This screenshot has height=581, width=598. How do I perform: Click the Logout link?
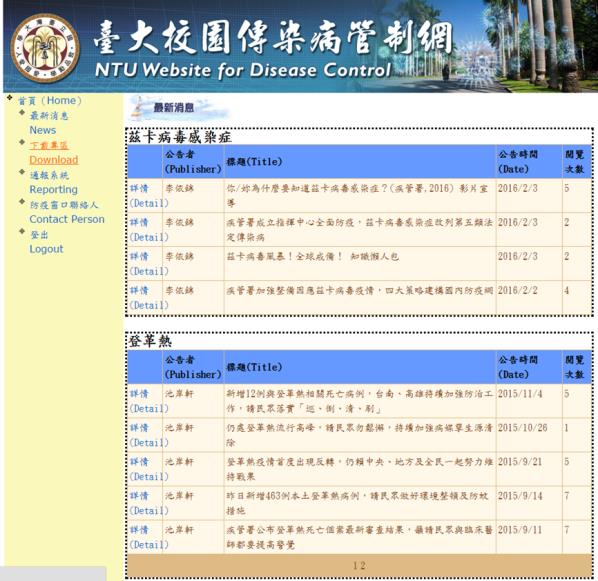pyautogui.click(x=46, y=242)
